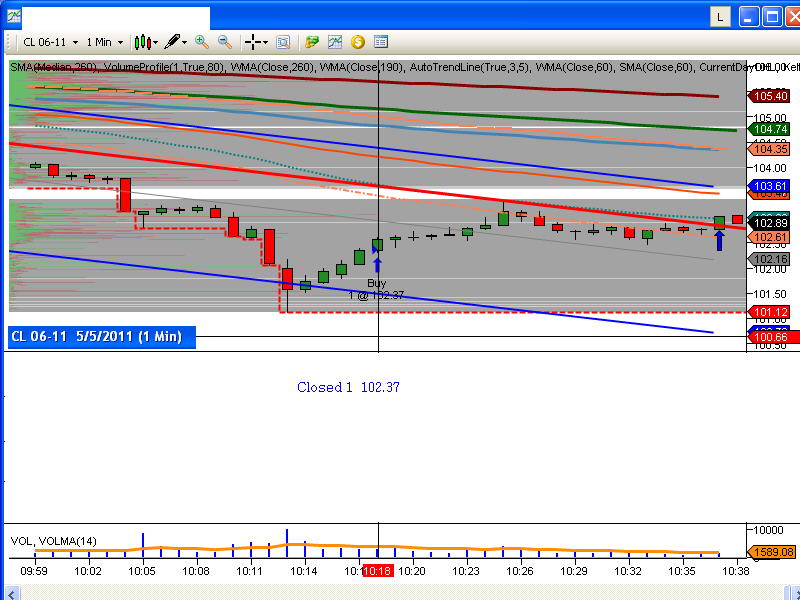The image size is (800, 600).
Task: Open the strategies toolbar icon
Action: 311,42
